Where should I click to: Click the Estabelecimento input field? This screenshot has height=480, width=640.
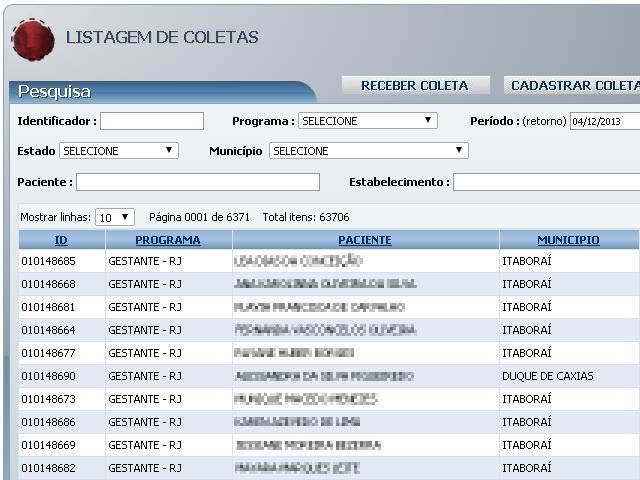pyautogui.click(x=545, y=182)
